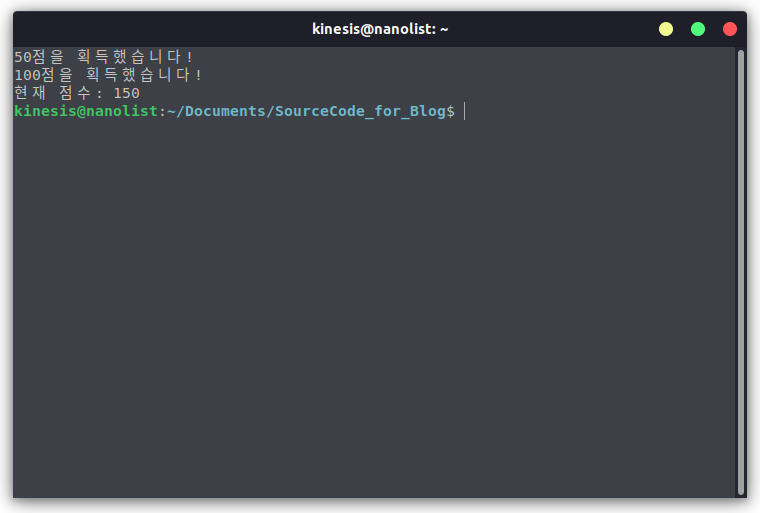Click the yellow minimize window button
This screenshot has width=760, height=513.
click(665, 29)
